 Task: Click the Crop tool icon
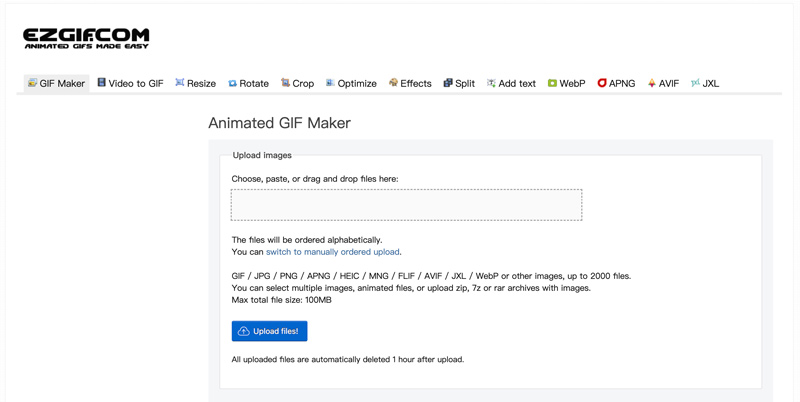point(285,83)
